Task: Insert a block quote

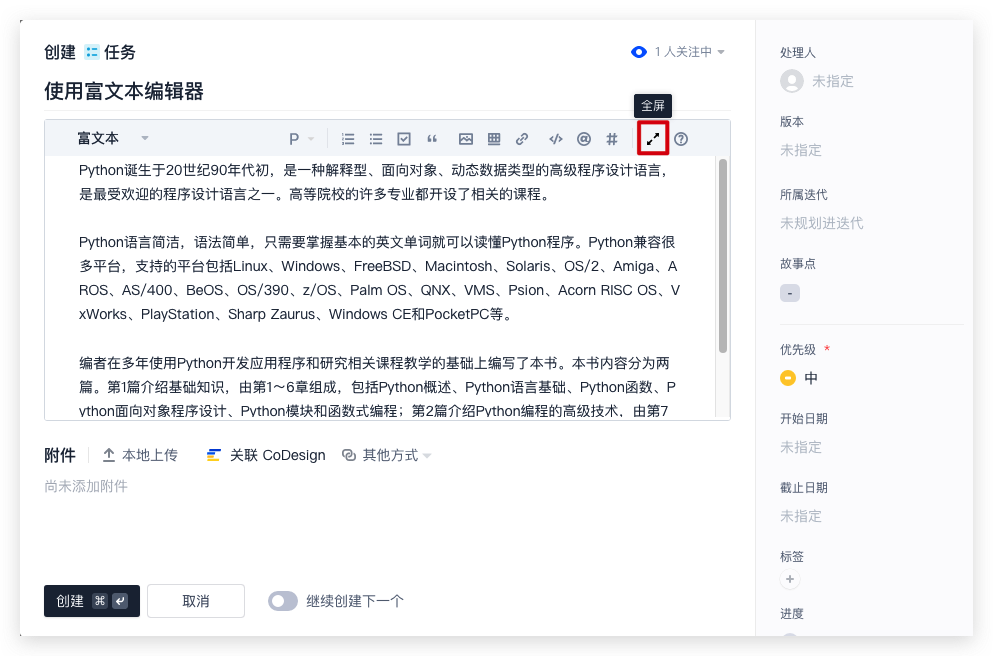Action: click(x=432, y=139)
